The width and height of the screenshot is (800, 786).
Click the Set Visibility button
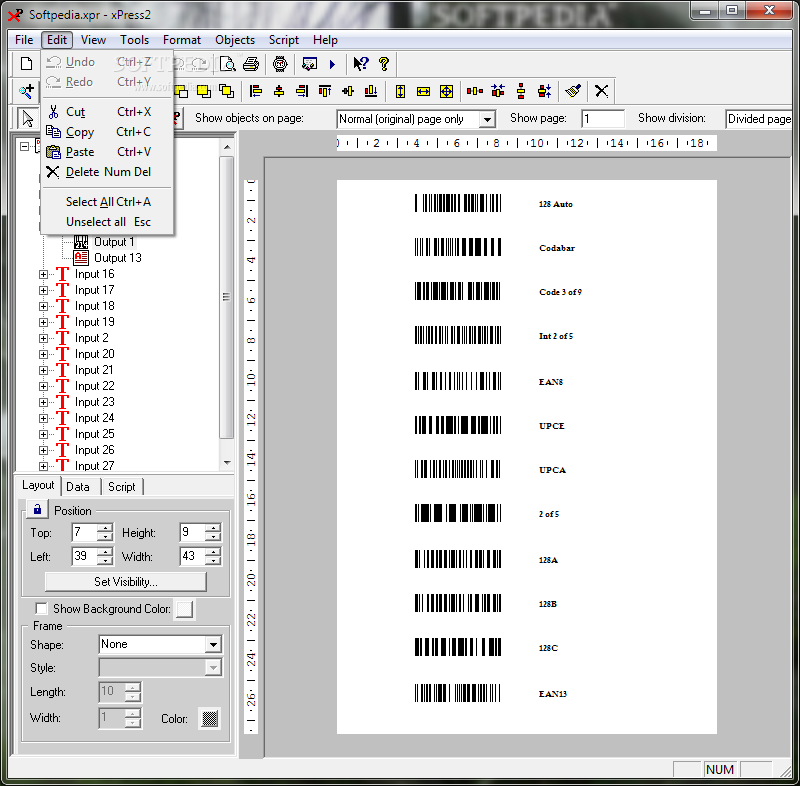pyautogui.click(x=126, y=581)
